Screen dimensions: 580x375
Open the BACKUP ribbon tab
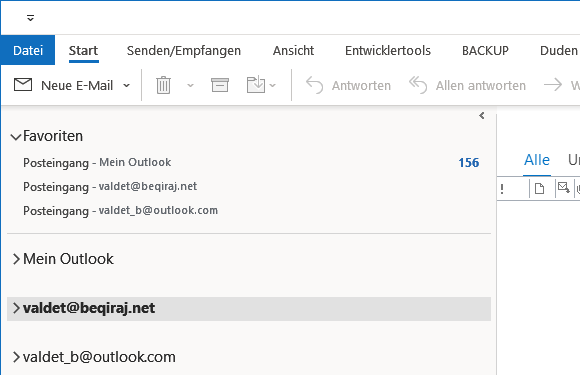[x=485, y=50]
